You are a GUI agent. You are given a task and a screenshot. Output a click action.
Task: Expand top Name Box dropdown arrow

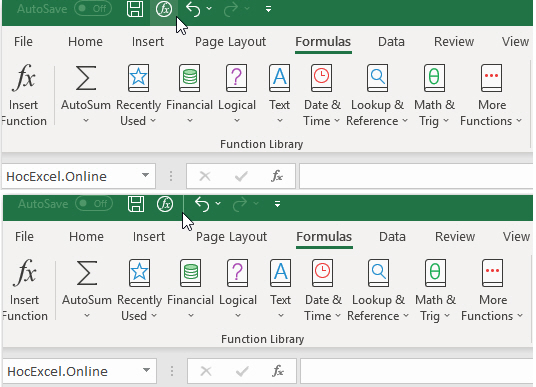[x=145, y=175]
